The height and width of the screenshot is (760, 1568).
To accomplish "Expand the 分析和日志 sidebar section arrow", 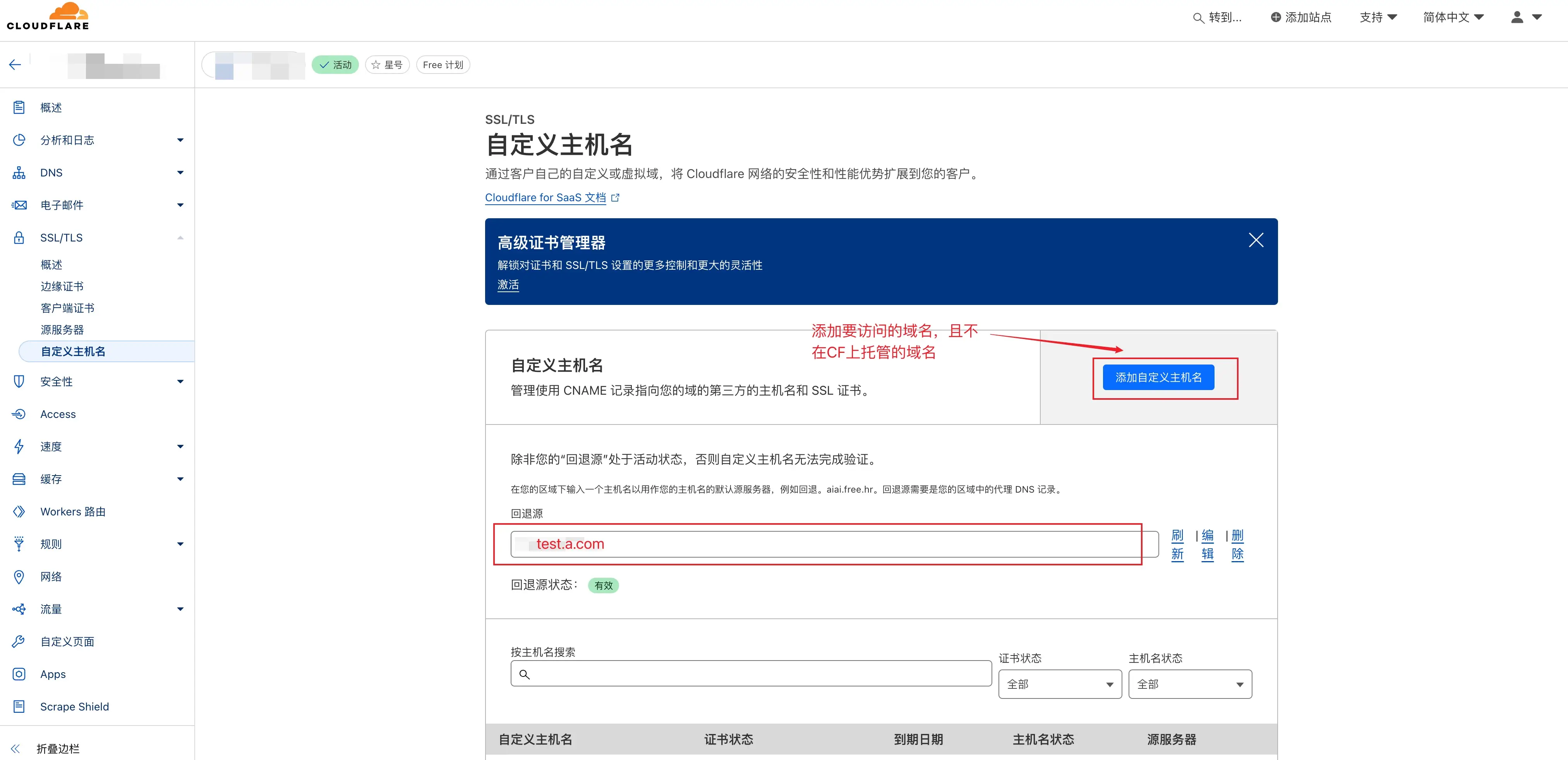I will click(x=180, y=140).
